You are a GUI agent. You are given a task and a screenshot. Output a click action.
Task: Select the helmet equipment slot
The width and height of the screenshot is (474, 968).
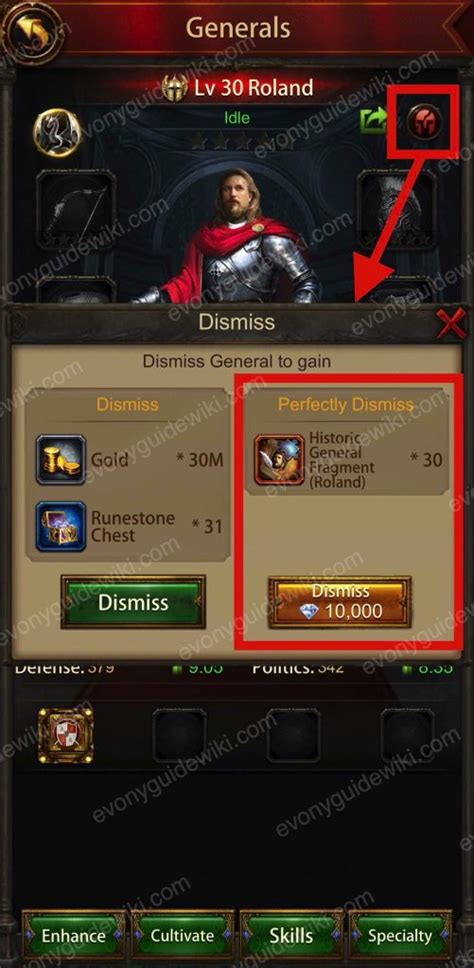click(397, 208)
